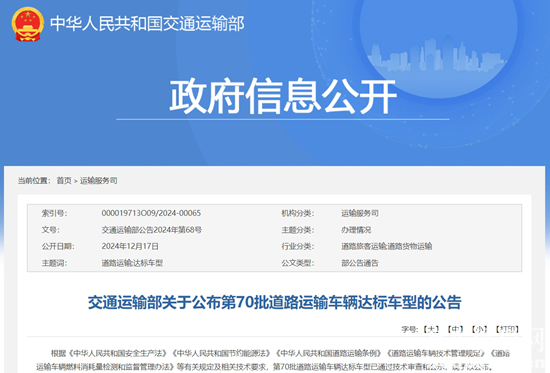Viewport: 550px width, 373px height.
Task: Click body paragraph starting with 根据
Action: click(274, 360)
